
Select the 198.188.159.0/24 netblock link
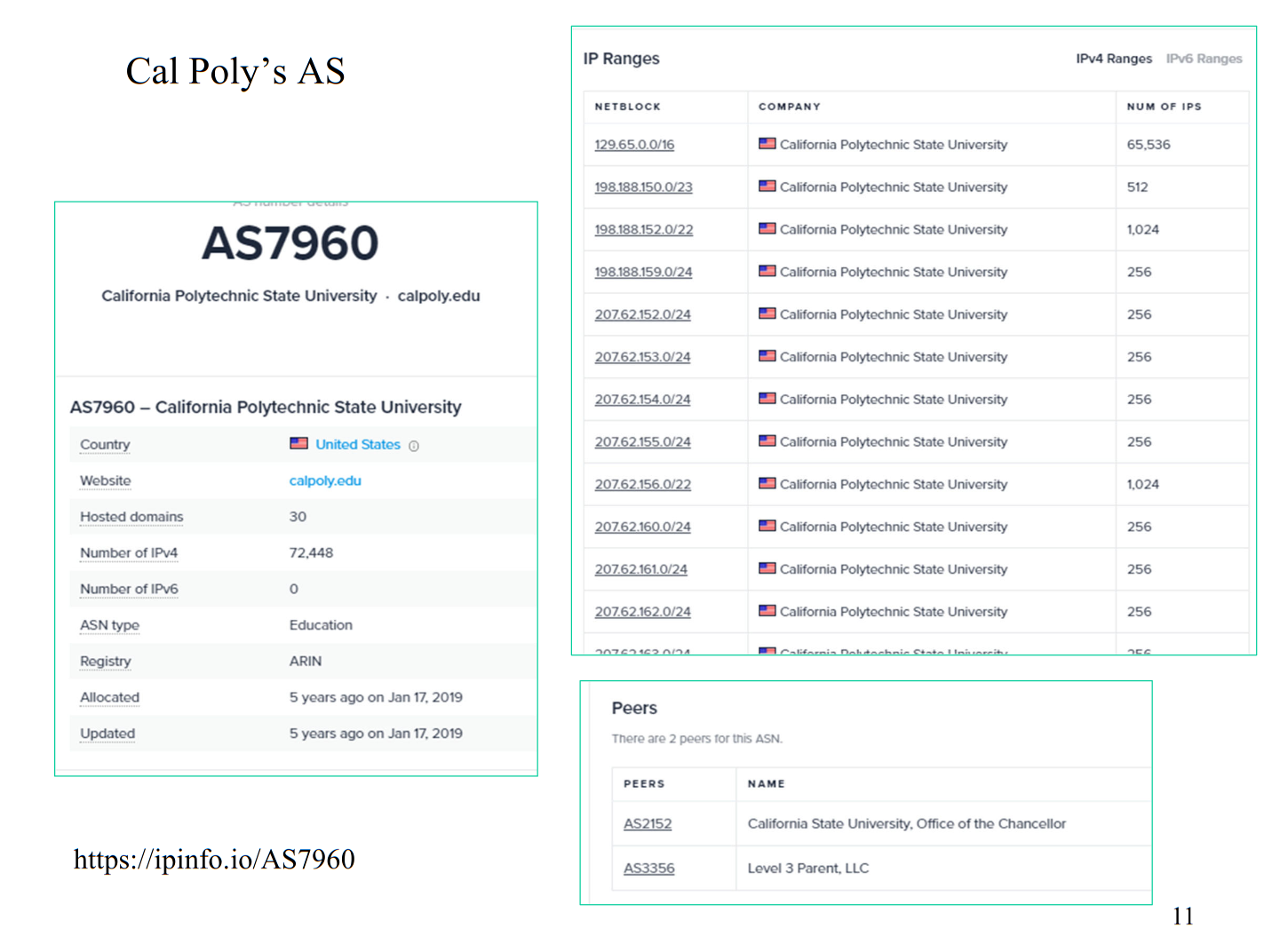(643, 273)
